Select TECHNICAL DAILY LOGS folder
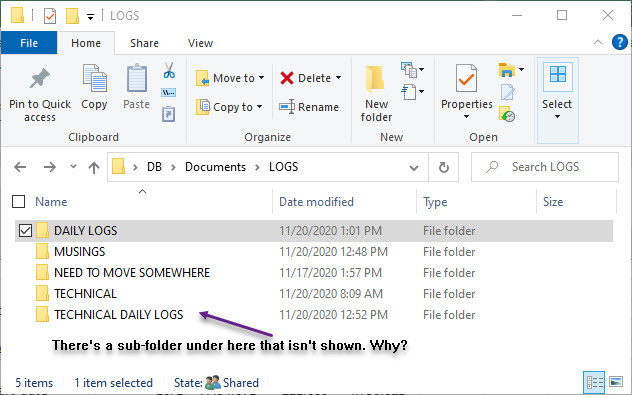The height and width of the screenshot is (395, 632). pyautogui.click(x=118, y=315)
